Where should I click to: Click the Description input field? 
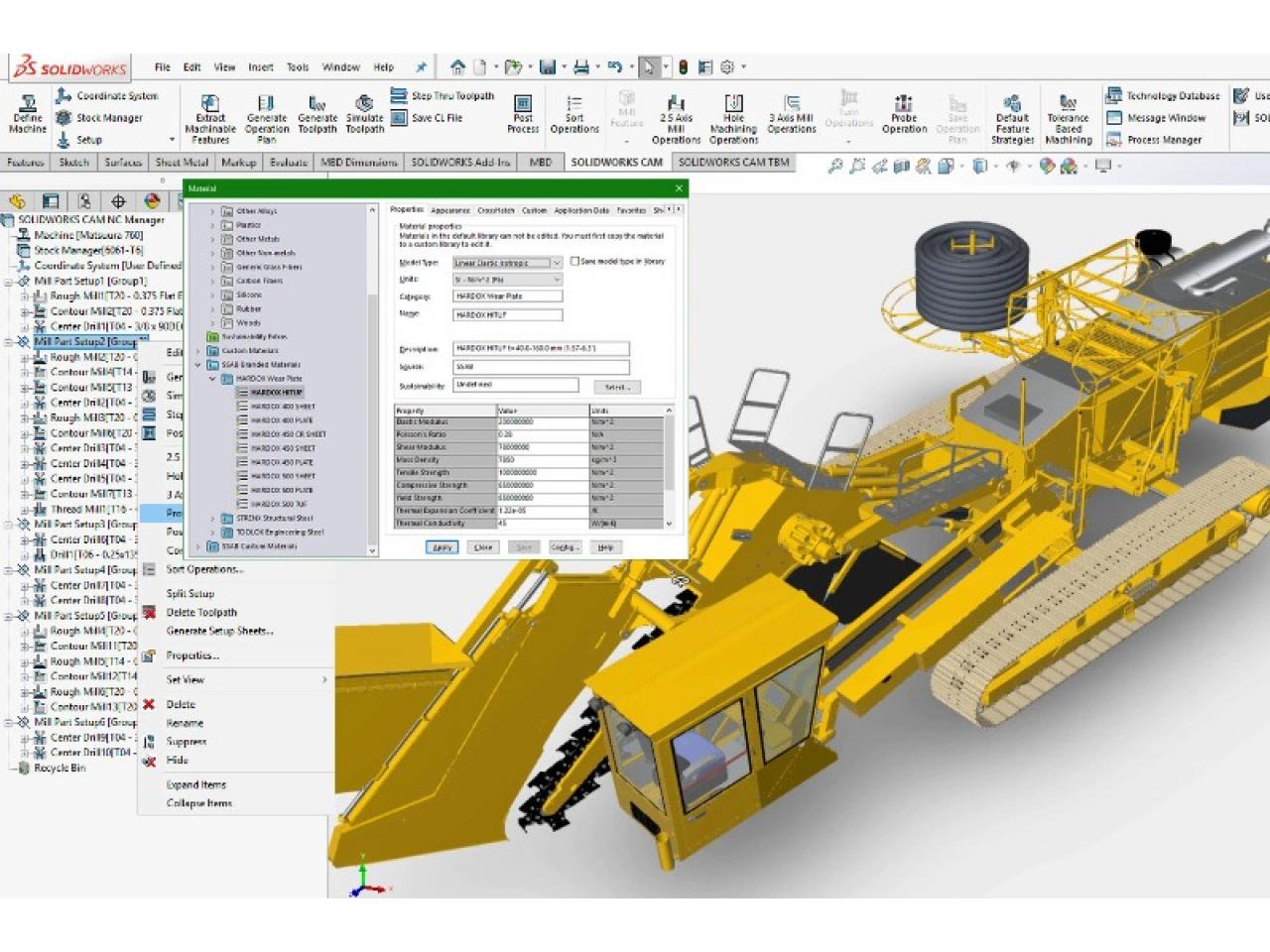tap(540, 349)
